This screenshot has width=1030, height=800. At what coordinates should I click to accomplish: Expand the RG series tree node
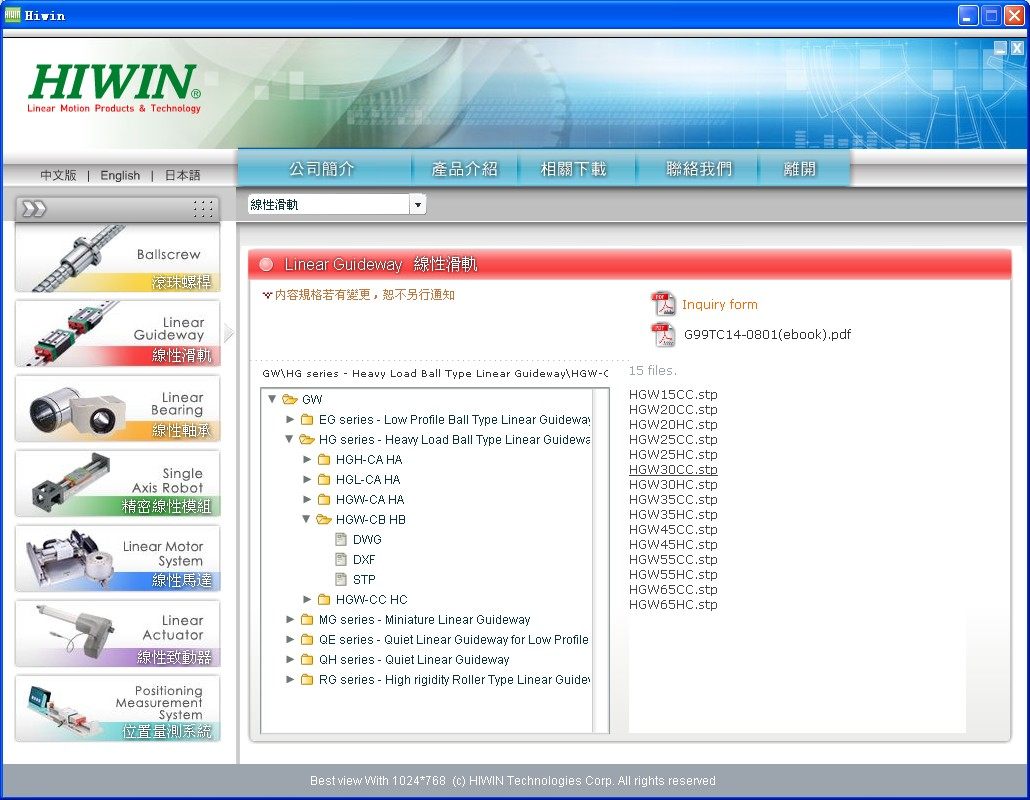click(x=290, y=679)
